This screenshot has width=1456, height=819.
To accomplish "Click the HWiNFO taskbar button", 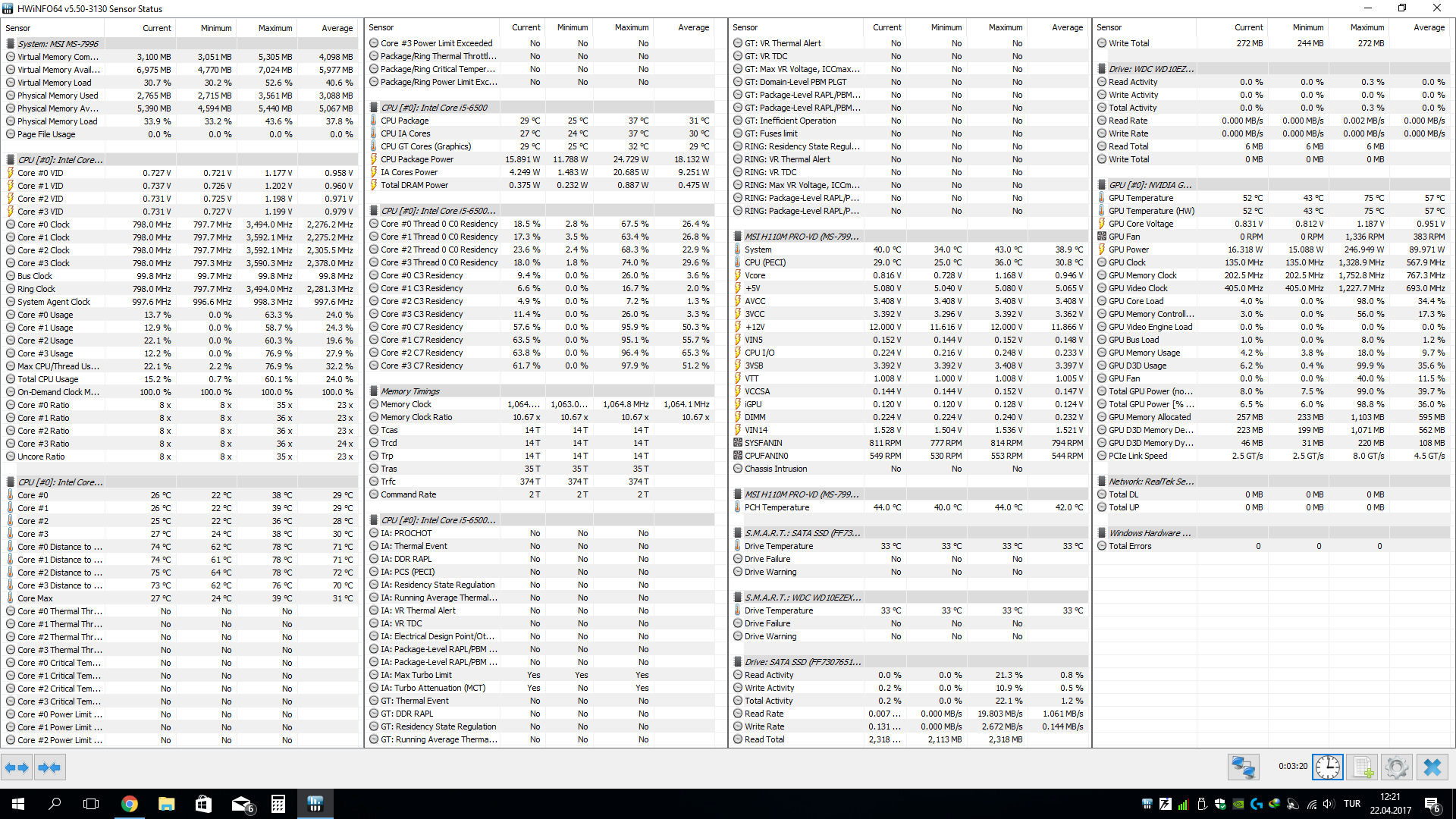I will click(x=315, y=804).
